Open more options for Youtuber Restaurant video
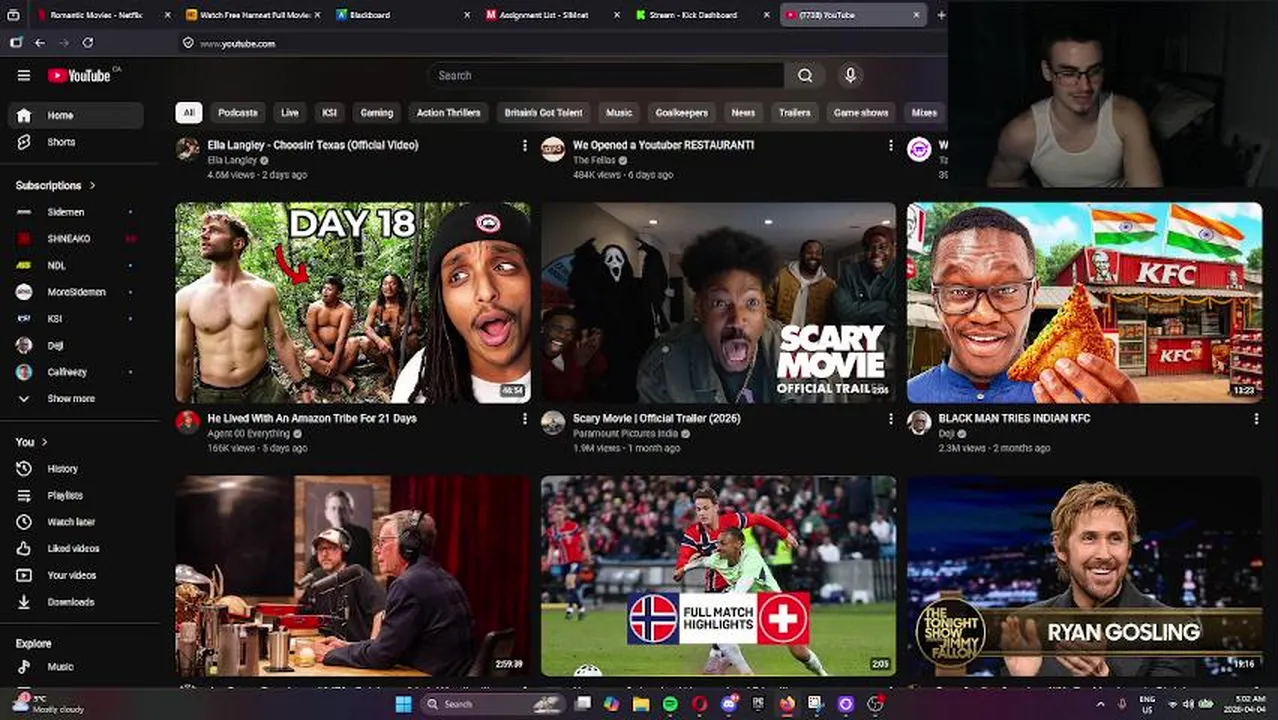1278x720 pixels. 891,146
